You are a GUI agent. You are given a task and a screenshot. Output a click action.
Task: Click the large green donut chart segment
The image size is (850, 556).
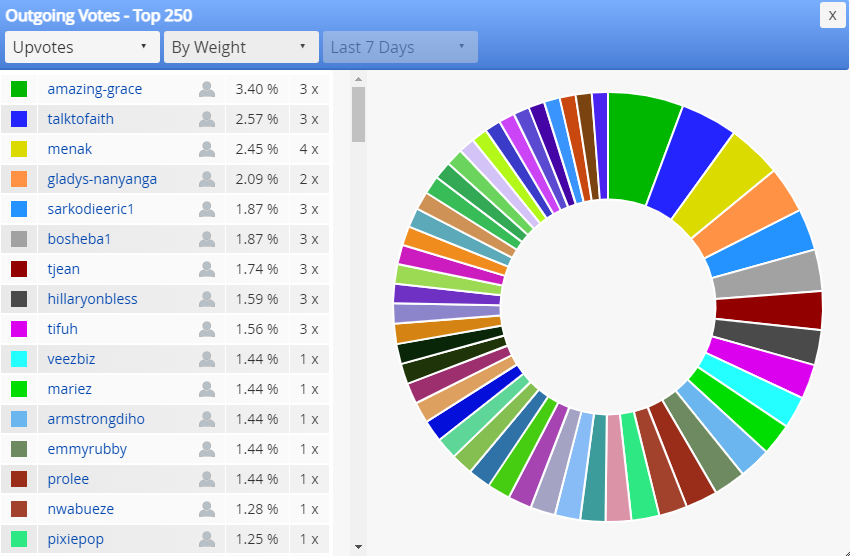(x=641, y=146)
